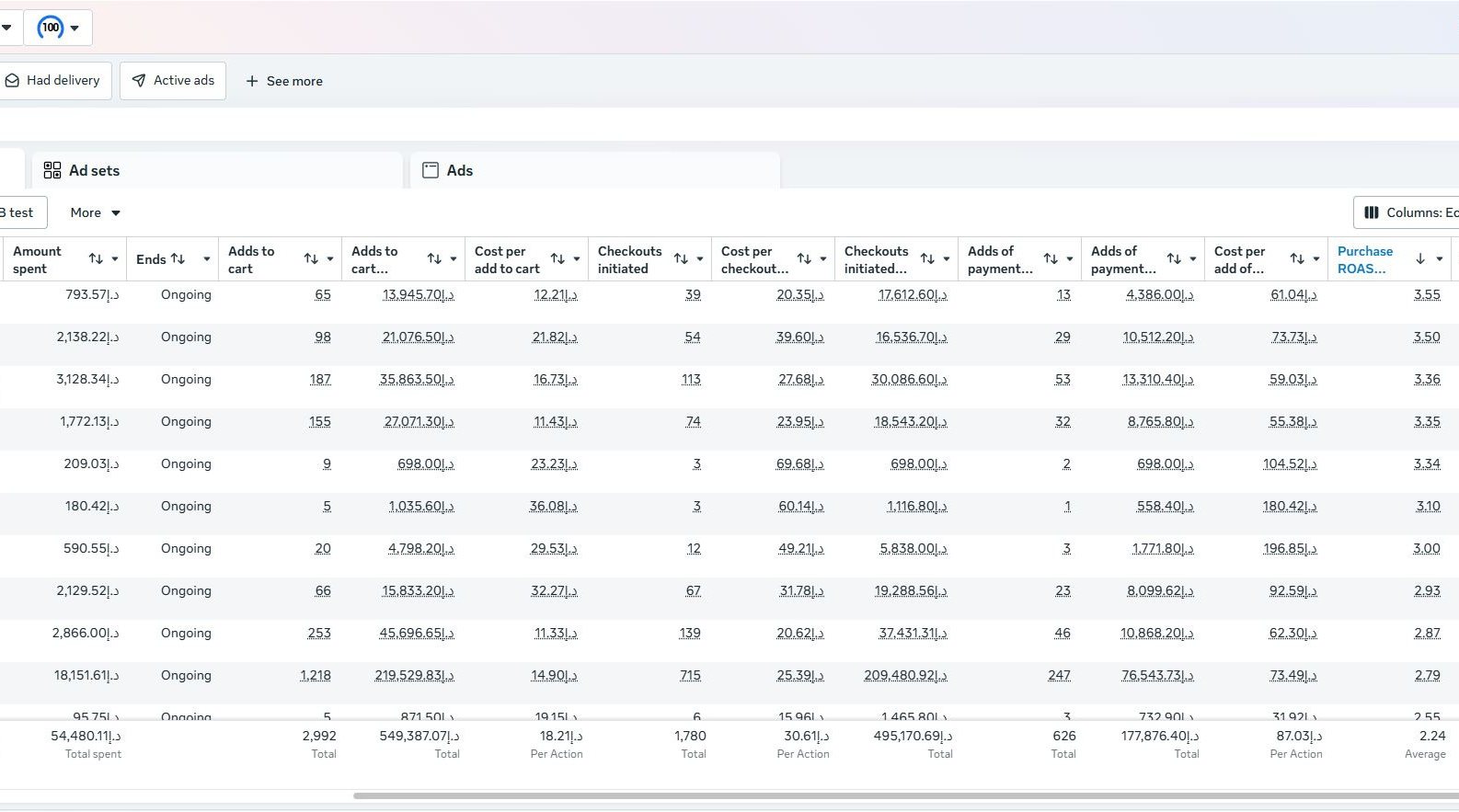Switch to the Ad sets tab
Image resolution: width=1459 pixels, height=812 pixels.
(217, 170)
